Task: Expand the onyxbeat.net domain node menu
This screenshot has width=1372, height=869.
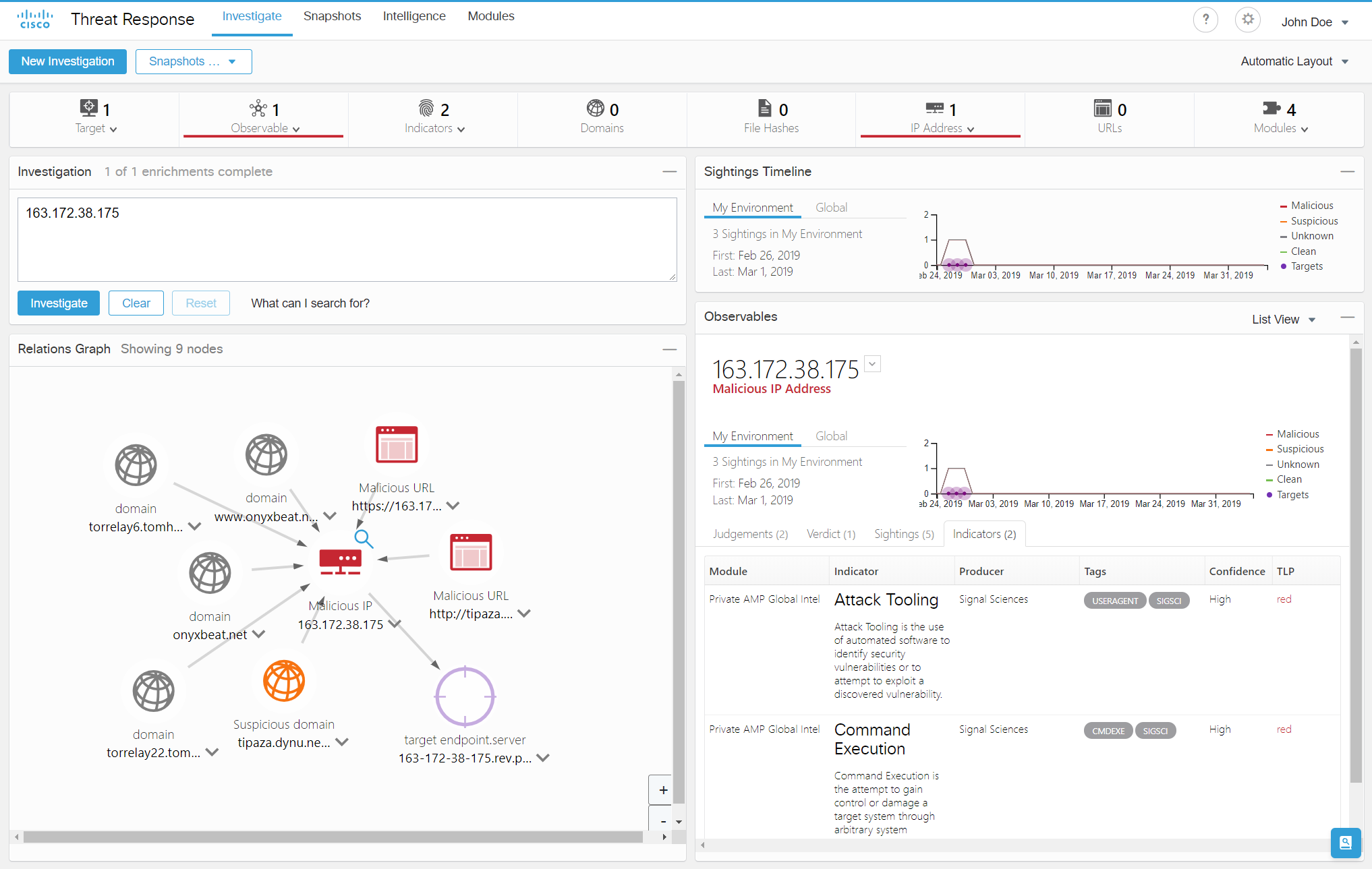Action: click(x=259, y=634)
